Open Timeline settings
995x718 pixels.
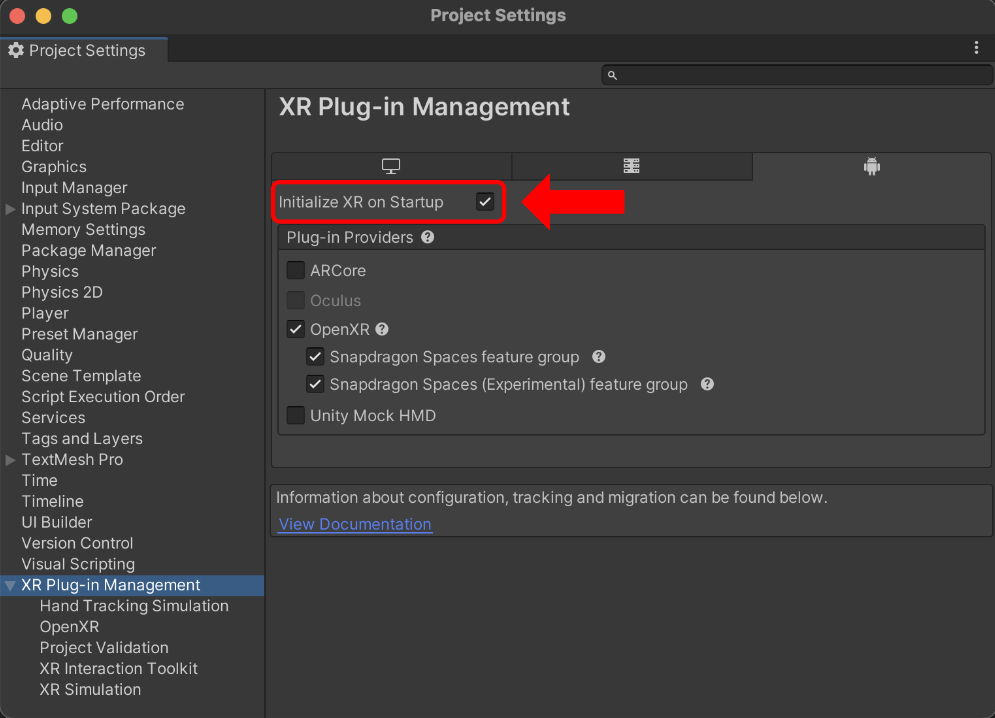(x=53, y=502)
